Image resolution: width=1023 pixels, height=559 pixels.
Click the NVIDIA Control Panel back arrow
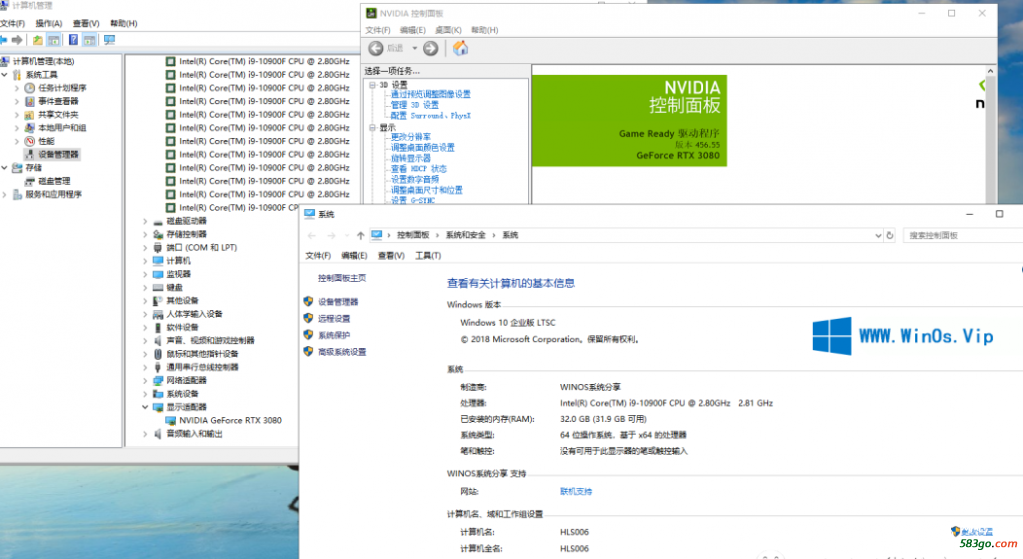point(376,48)
